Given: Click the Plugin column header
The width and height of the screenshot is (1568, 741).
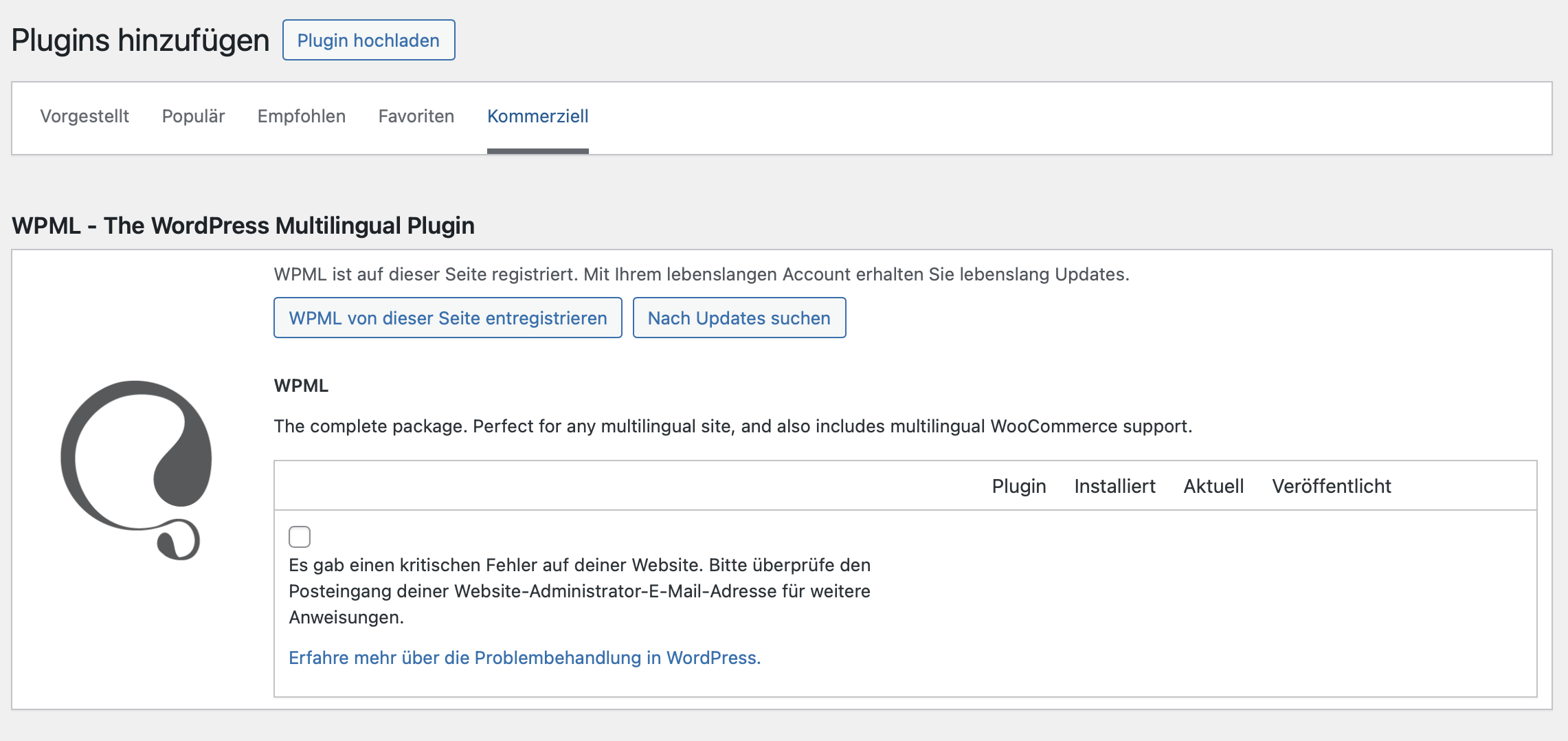Looking at the screenshot, I should [x=1019, y=486].
